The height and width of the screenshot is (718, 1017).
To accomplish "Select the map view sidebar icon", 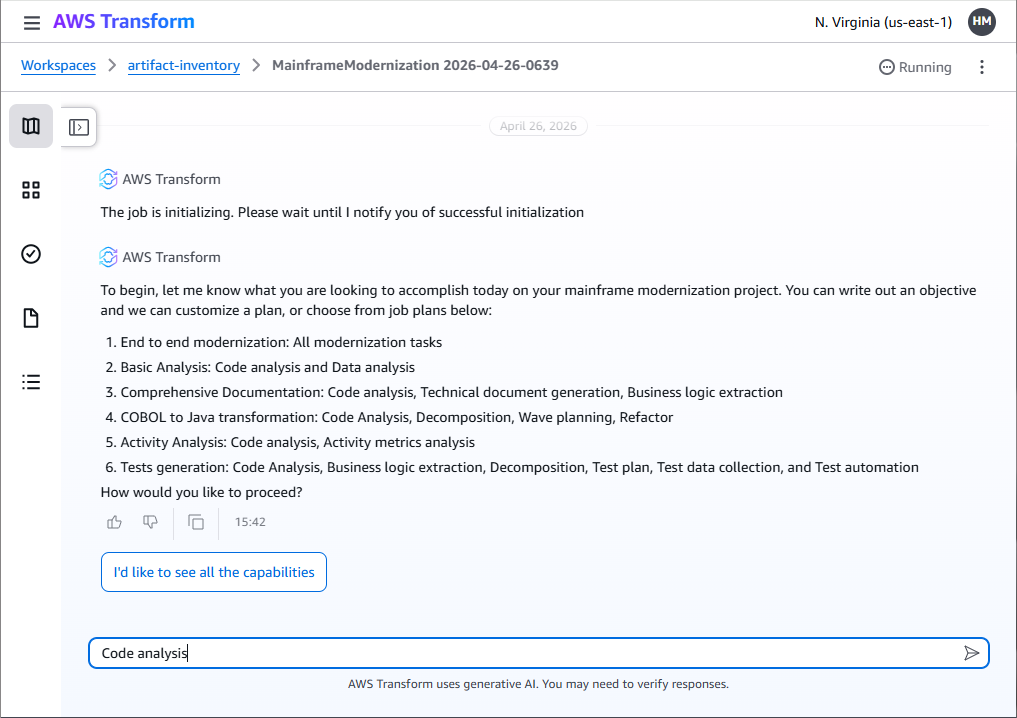I will 31,126.
